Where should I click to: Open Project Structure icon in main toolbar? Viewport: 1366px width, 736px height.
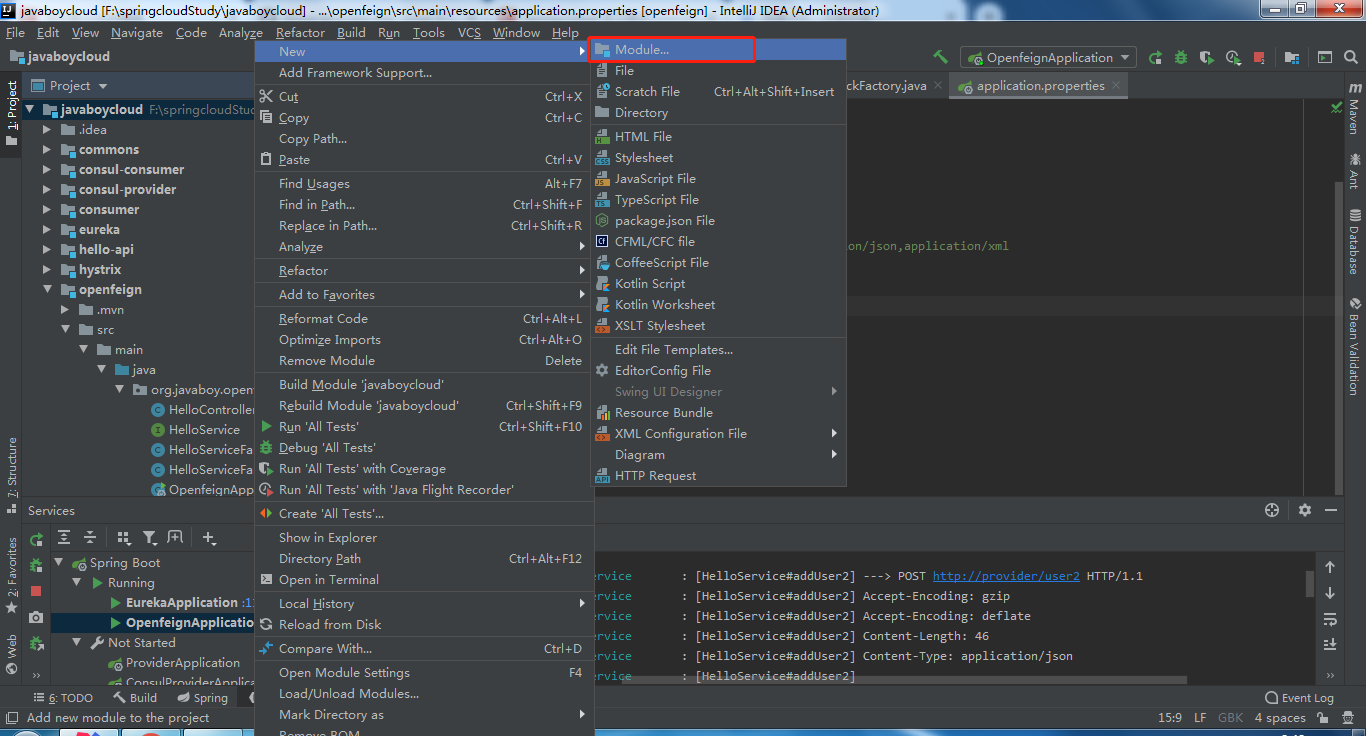[1292, 58]
